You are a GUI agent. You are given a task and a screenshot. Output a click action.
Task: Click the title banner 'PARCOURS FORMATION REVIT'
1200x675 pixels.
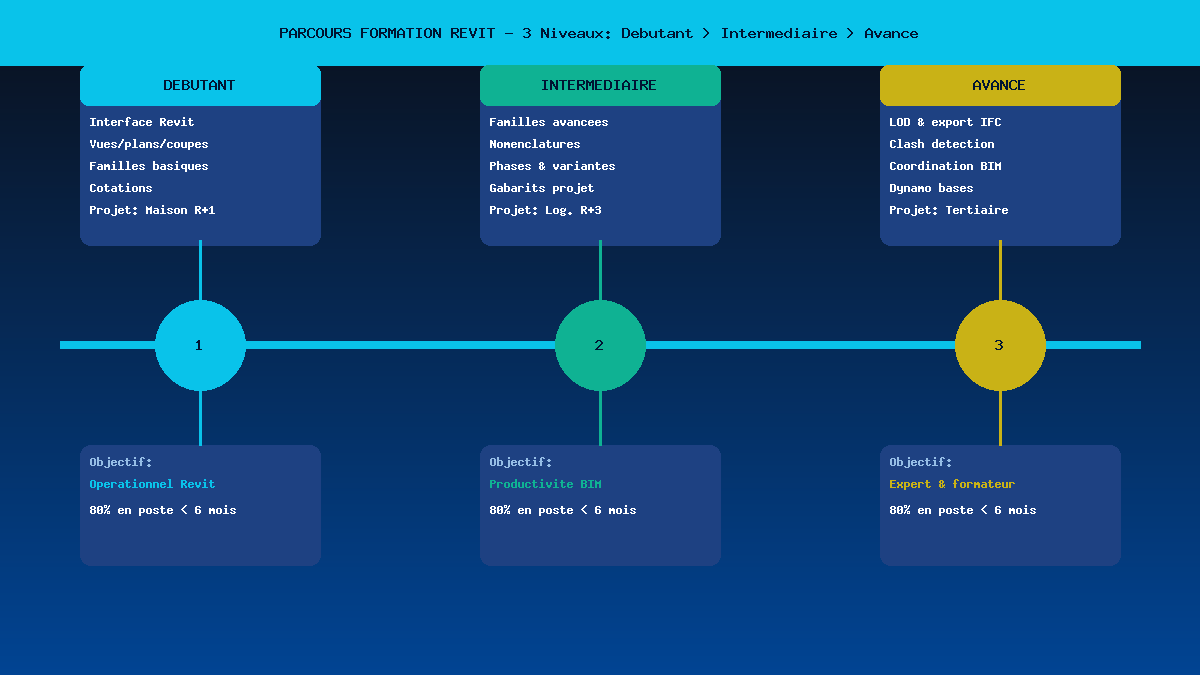[599, 33]
